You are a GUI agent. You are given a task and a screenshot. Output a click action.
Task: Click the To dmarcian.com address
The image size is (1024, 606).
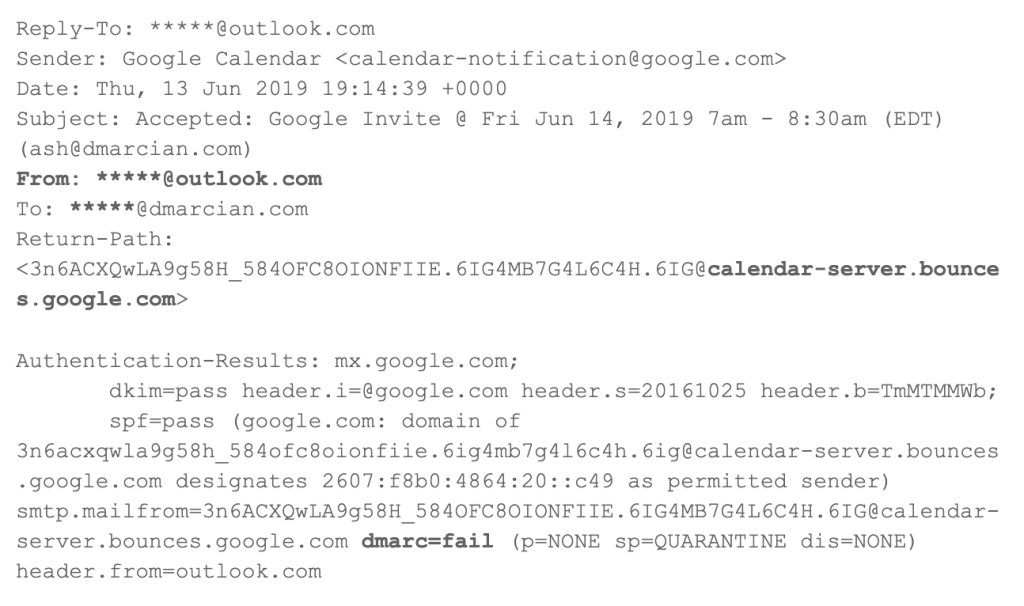coord(189,209)
